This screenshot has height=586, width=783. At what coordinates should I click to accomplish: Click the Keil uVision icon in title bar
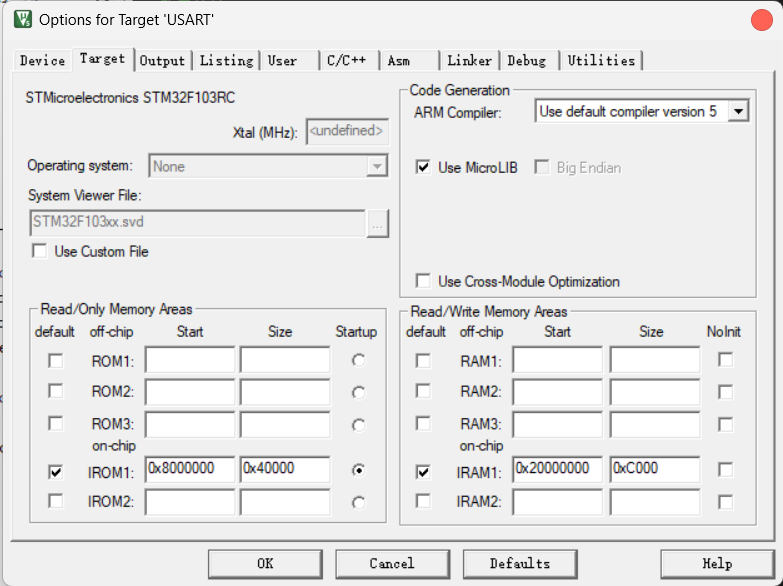pos(22,19)
